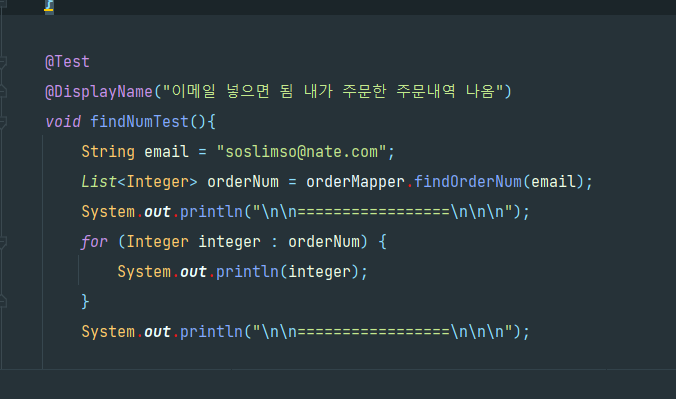The width and height of the screenshot is (676, 399).
Task: Click the "soslimso@nate.com" string literal
Action: (301, 152)
